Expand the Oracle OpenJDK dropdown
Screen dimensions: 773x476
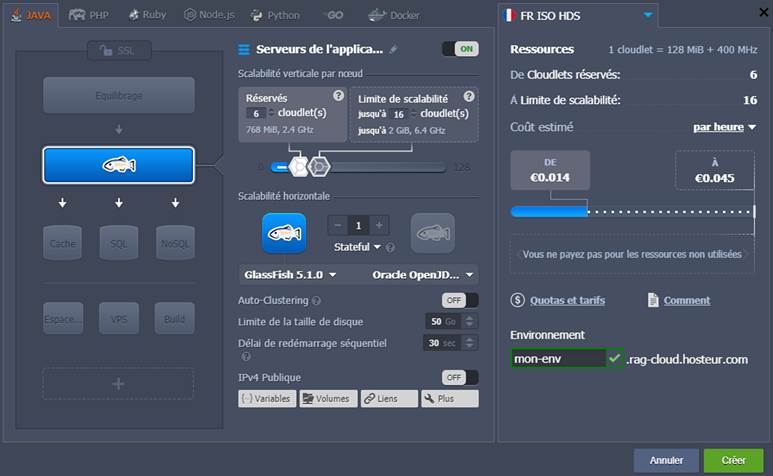click(x=424, y=275)
